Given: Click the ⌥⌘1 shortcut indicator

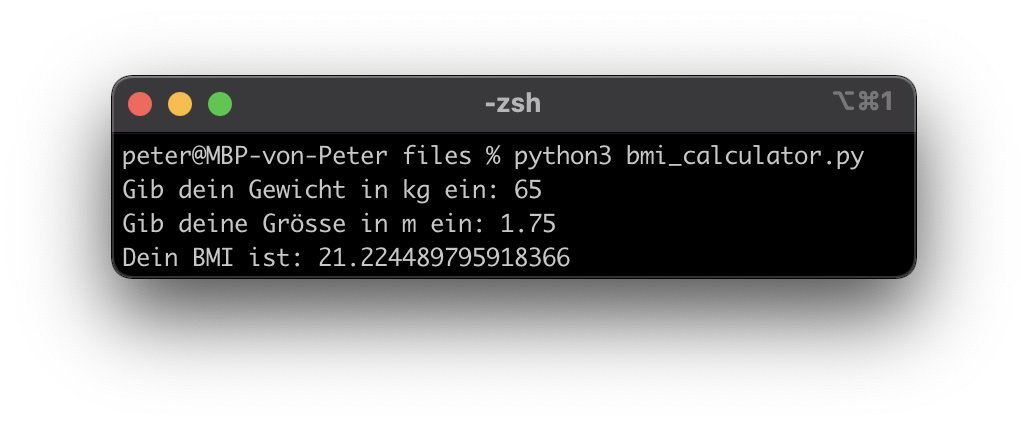Looking at the screenshot, I should click(x=862, y=102).
